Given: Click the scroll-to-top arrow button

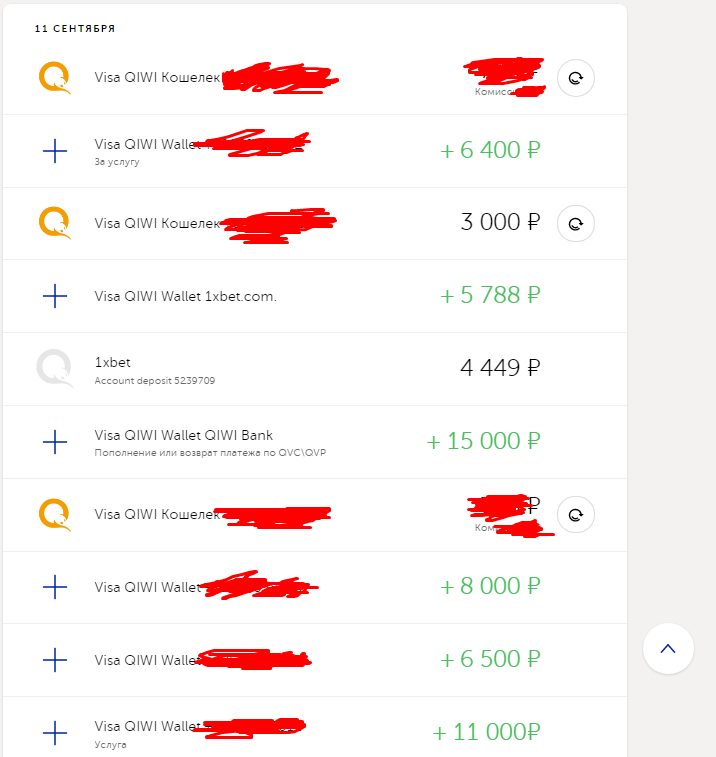Looking at the screenshot, I should point(668,648).
